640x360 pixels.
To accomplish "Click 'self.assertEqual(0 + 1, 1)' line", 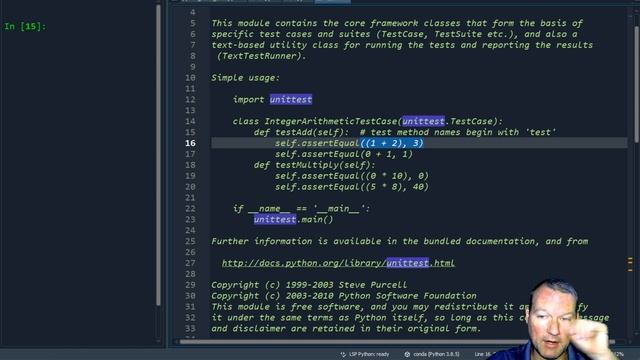I will (344, 154).
